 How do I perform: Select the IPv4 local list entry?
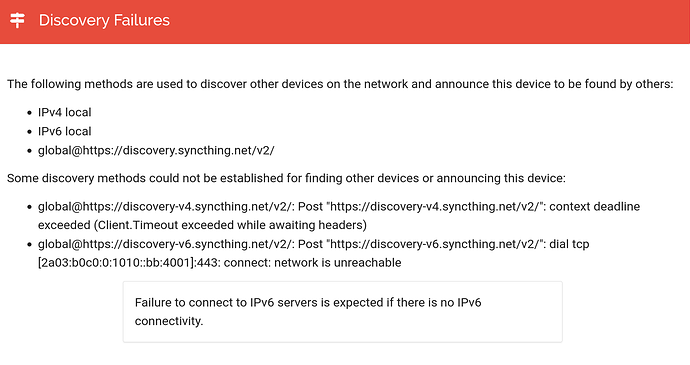click(x=65, y=112)
